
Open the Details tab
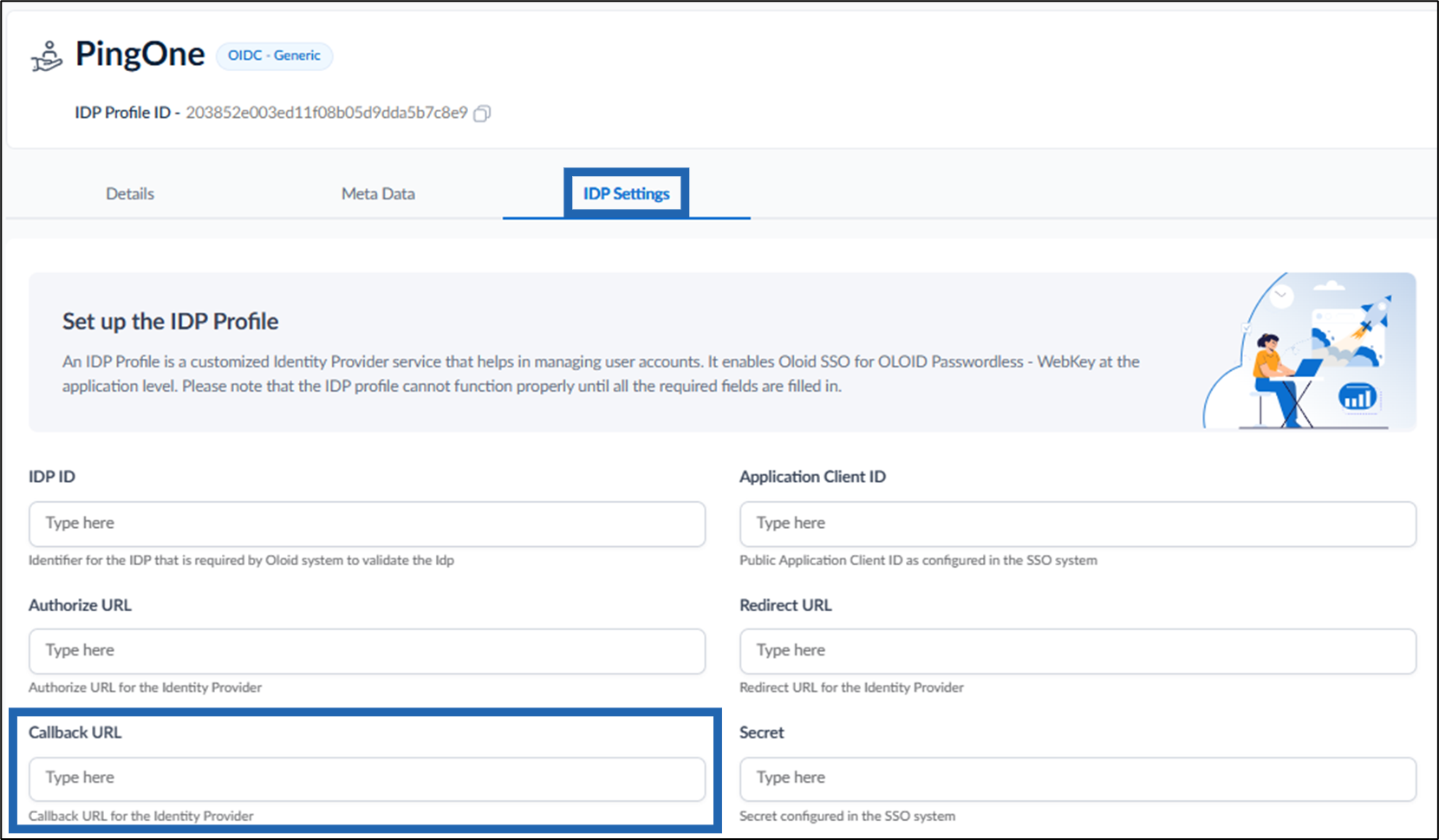tap(130, 193)
